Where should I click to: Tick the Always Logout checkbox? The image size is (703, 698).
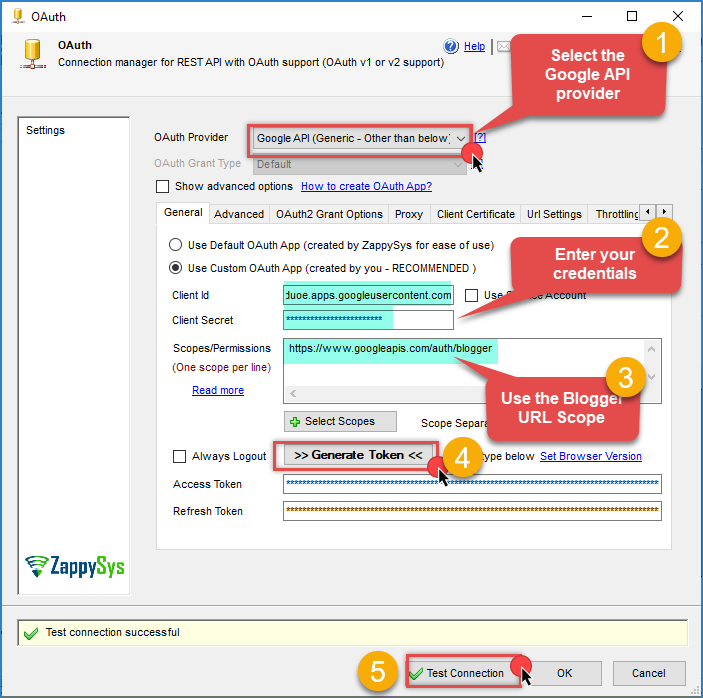click(180, 456)
